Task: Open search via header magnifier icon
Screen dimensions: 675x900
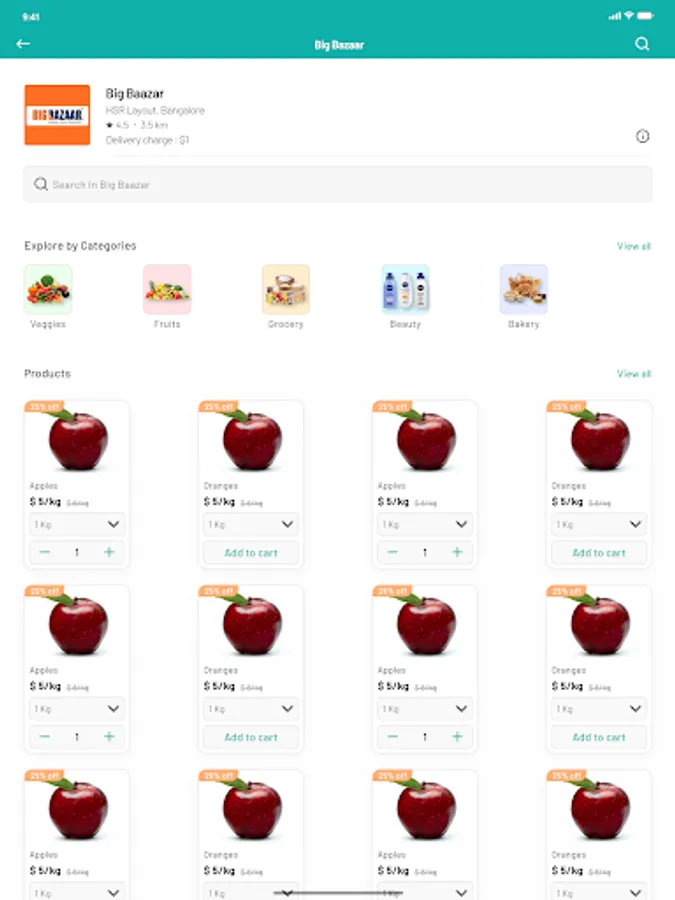Action: (642, 44)
